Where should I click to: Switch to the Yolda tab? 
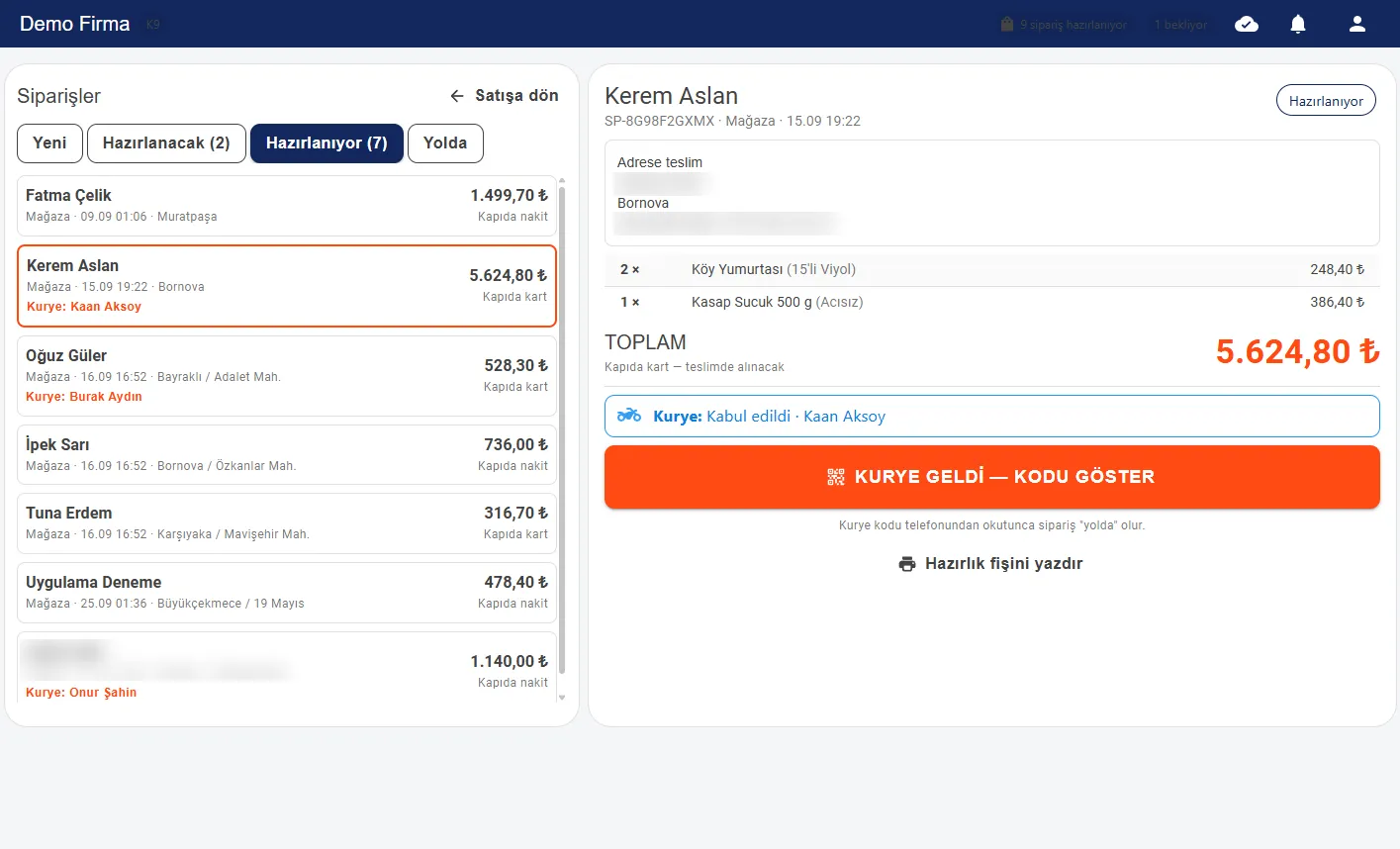tap(445, 142)
